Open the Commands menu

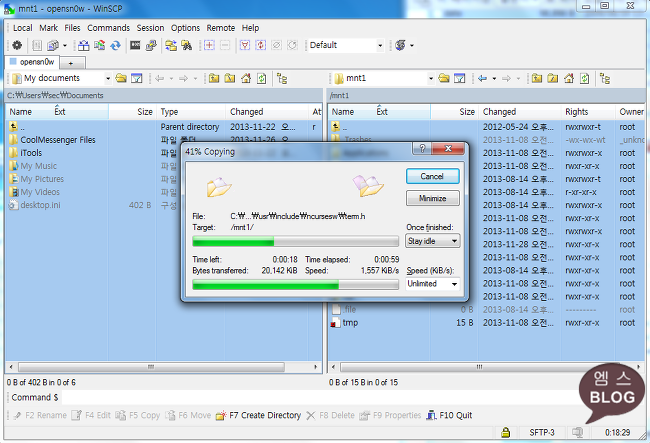tap(108, 28)
